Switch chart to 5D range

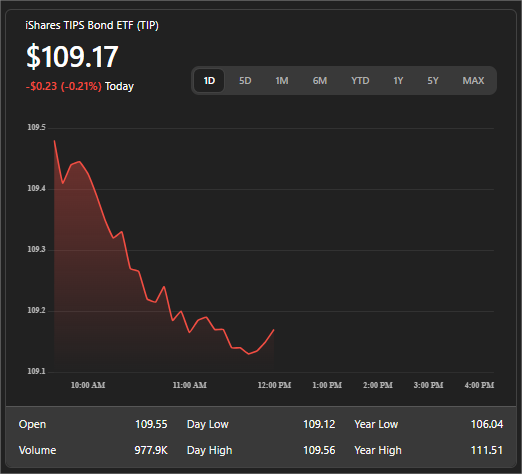click(x=245, y=81)
